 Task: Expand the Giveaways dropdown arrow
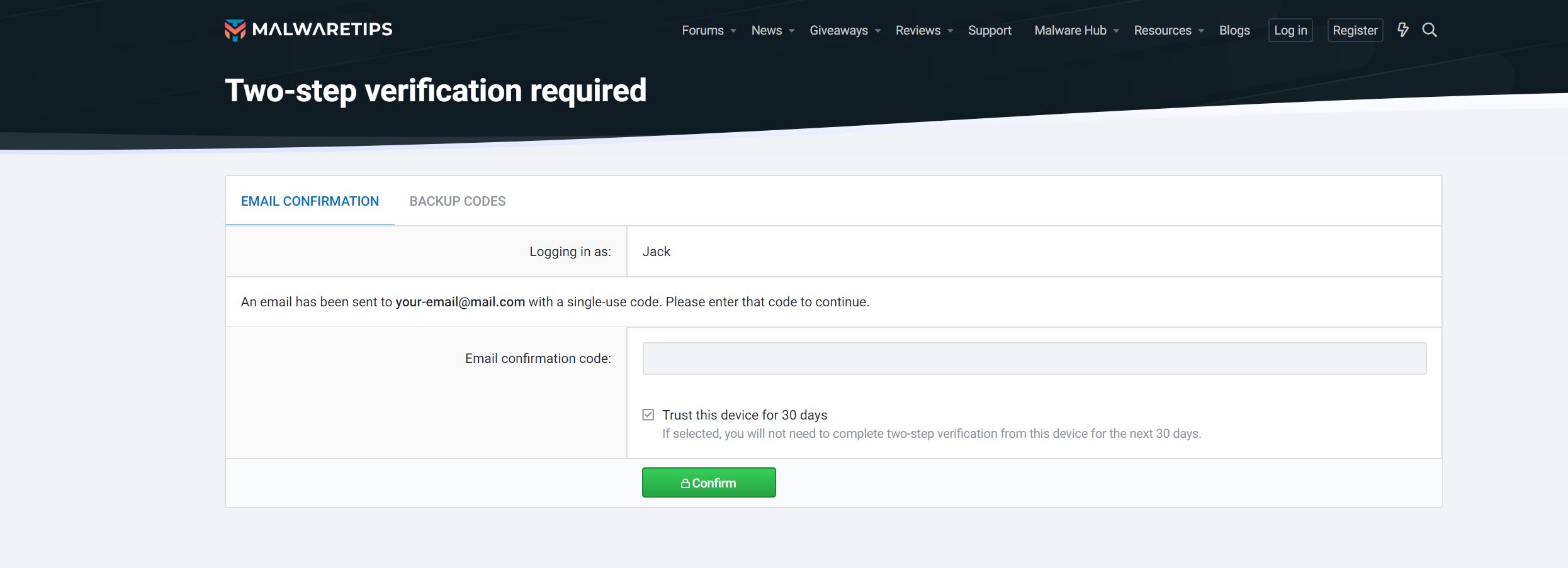pyautogui.click(x=878, y=31)
